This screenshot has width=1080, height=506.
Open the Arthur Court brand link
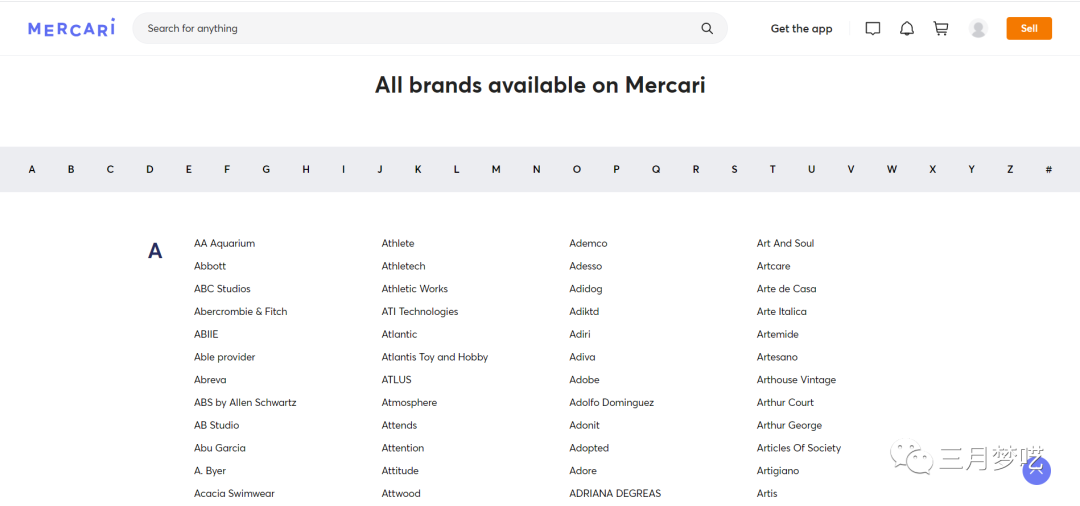pos(785,403)
